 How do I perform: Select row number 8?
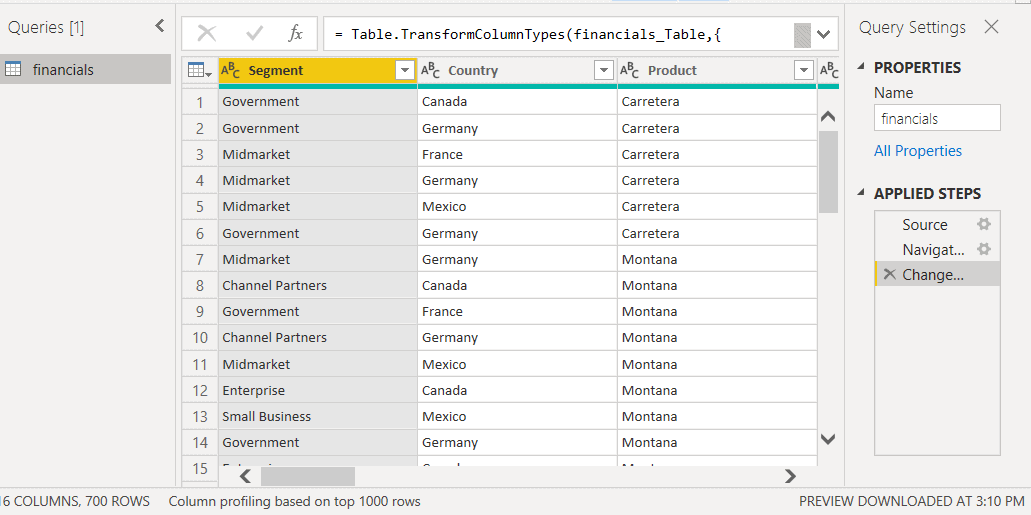click(x=200, y=285)
